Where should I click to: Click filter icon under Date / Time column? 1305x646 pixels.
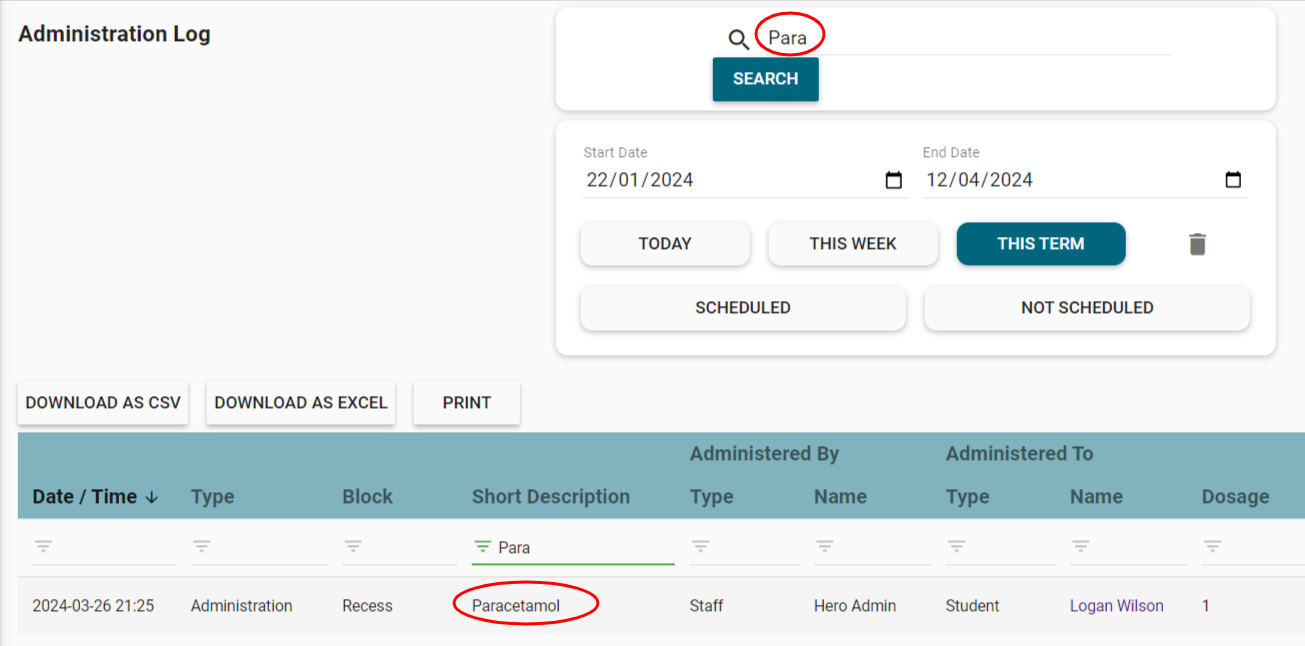(43, 547)
